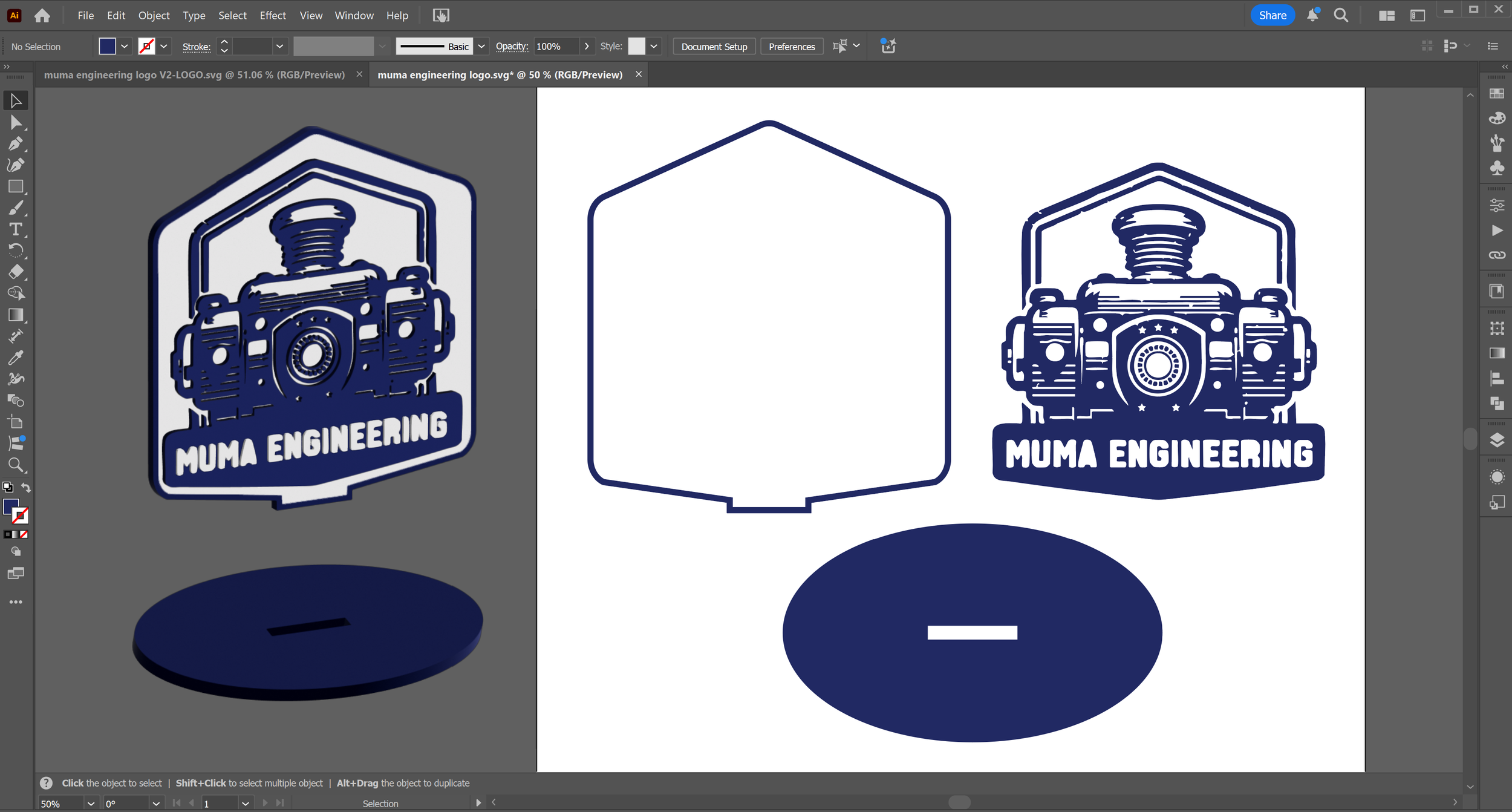
Task: Set paint mode to None
Action: (24, 534)
